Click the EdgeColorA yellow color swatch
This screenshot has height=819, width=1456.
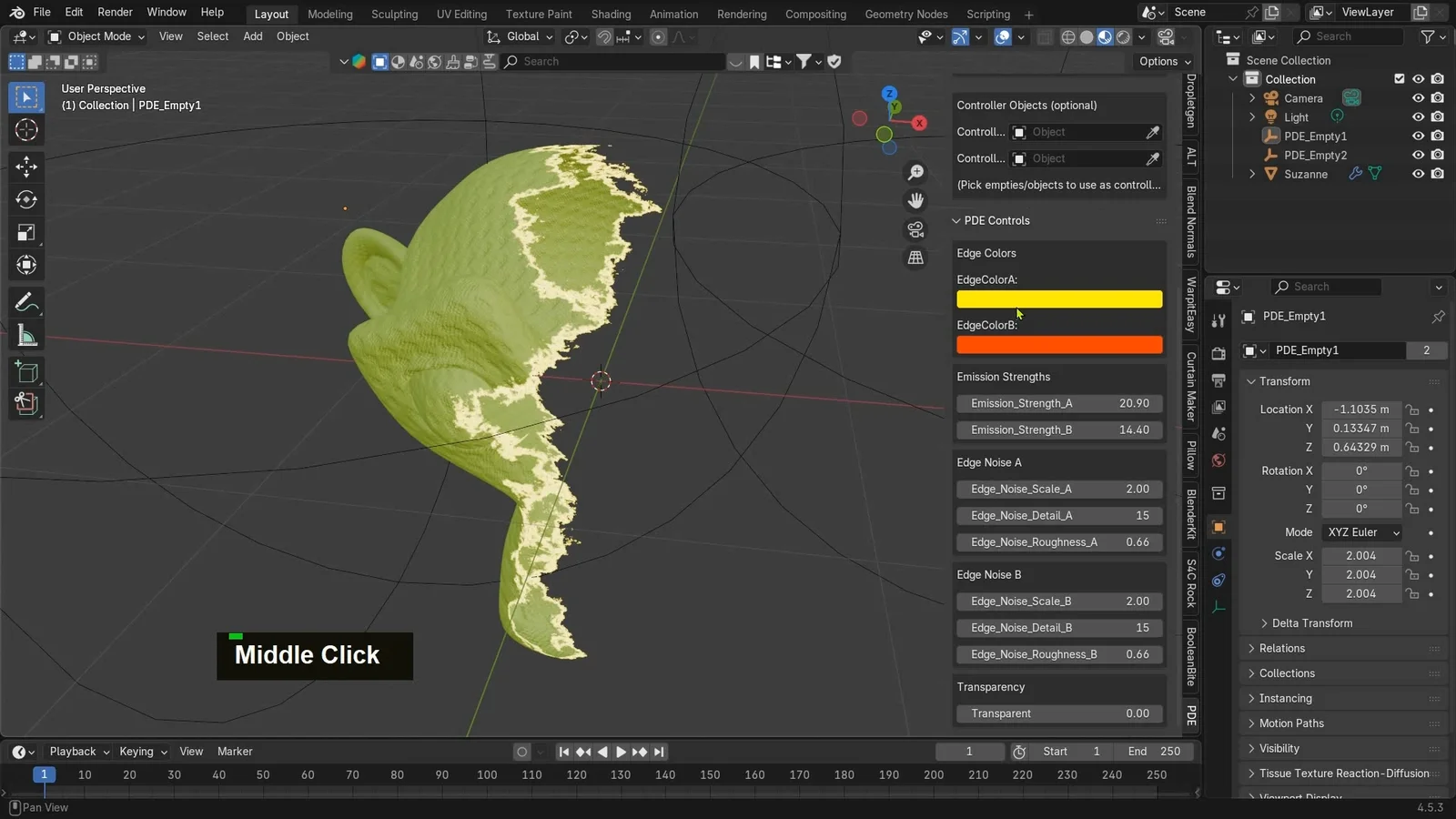click(x=1058, y=299)
